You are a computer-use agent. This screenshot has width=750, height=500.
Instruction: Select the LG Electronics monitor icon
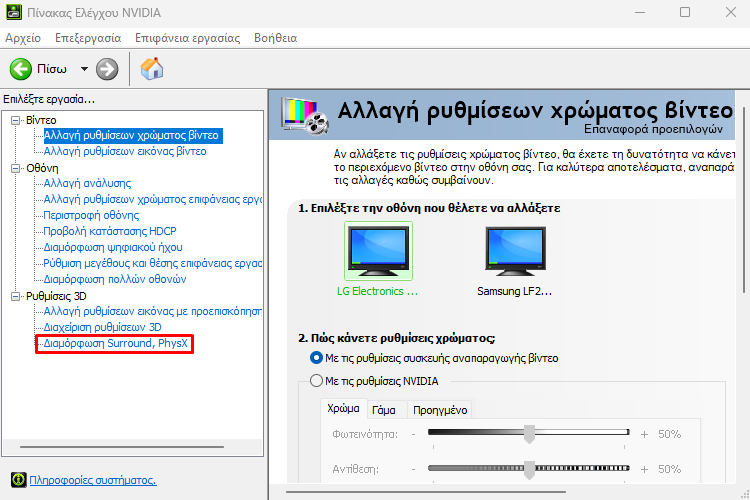pos(378,251)
